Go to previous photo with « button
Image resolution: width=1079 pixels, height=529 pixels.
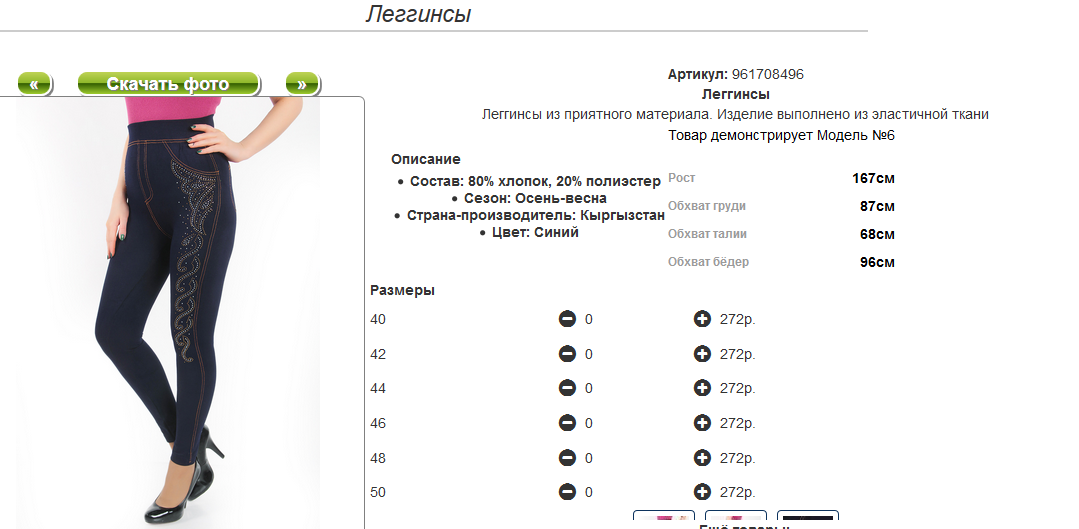[x=34, y=84]
